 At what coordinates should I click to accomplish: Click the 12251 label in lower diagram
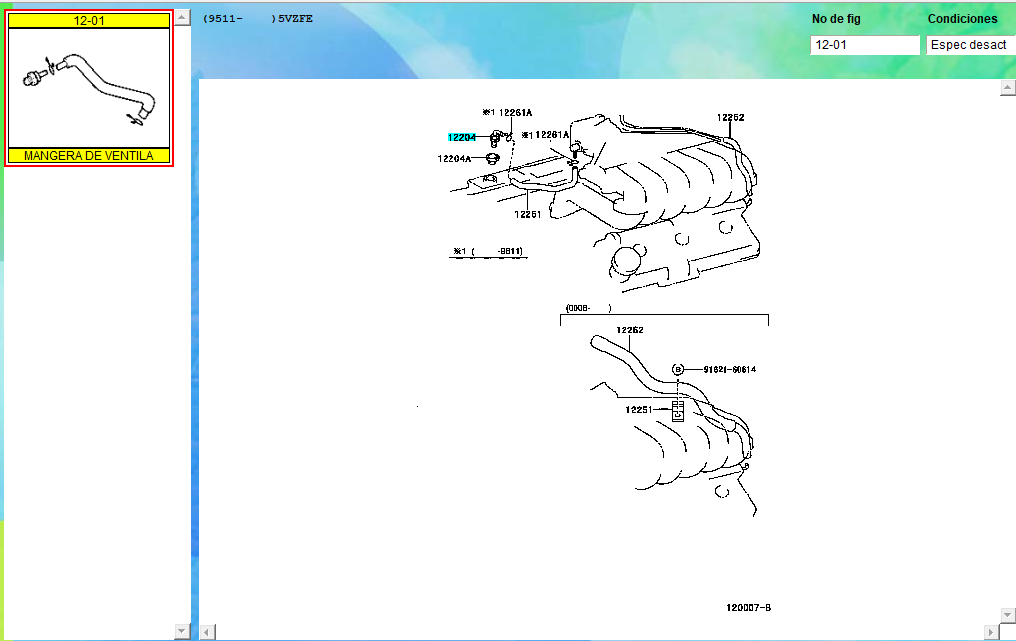pos(639,409)
